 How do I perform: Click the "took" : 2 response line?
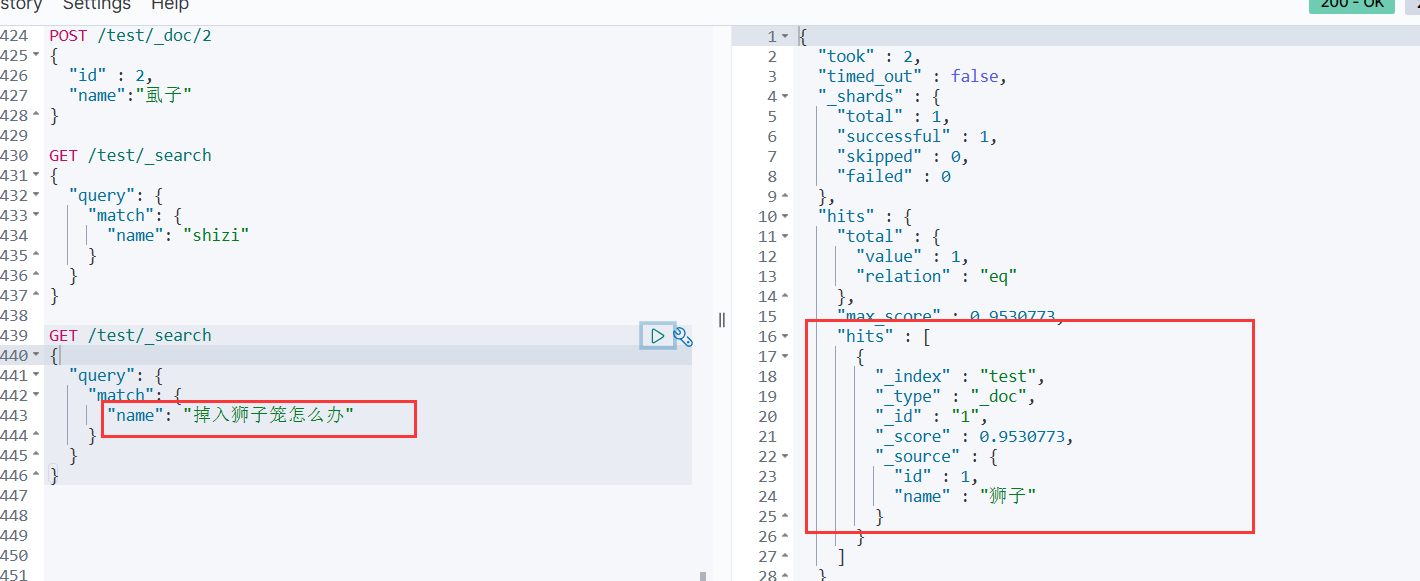click(x=869, y=56)
